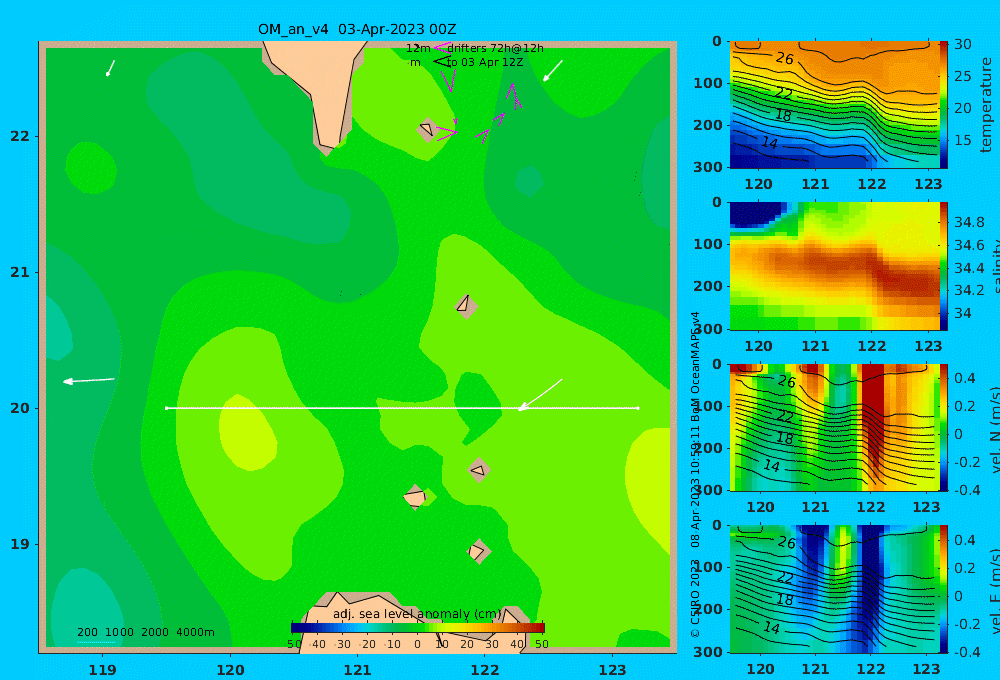The width and height of the screenshot is (1000, 680).
Task: Click the vel. N (m/s) colorbar
Action: point(943,427)
